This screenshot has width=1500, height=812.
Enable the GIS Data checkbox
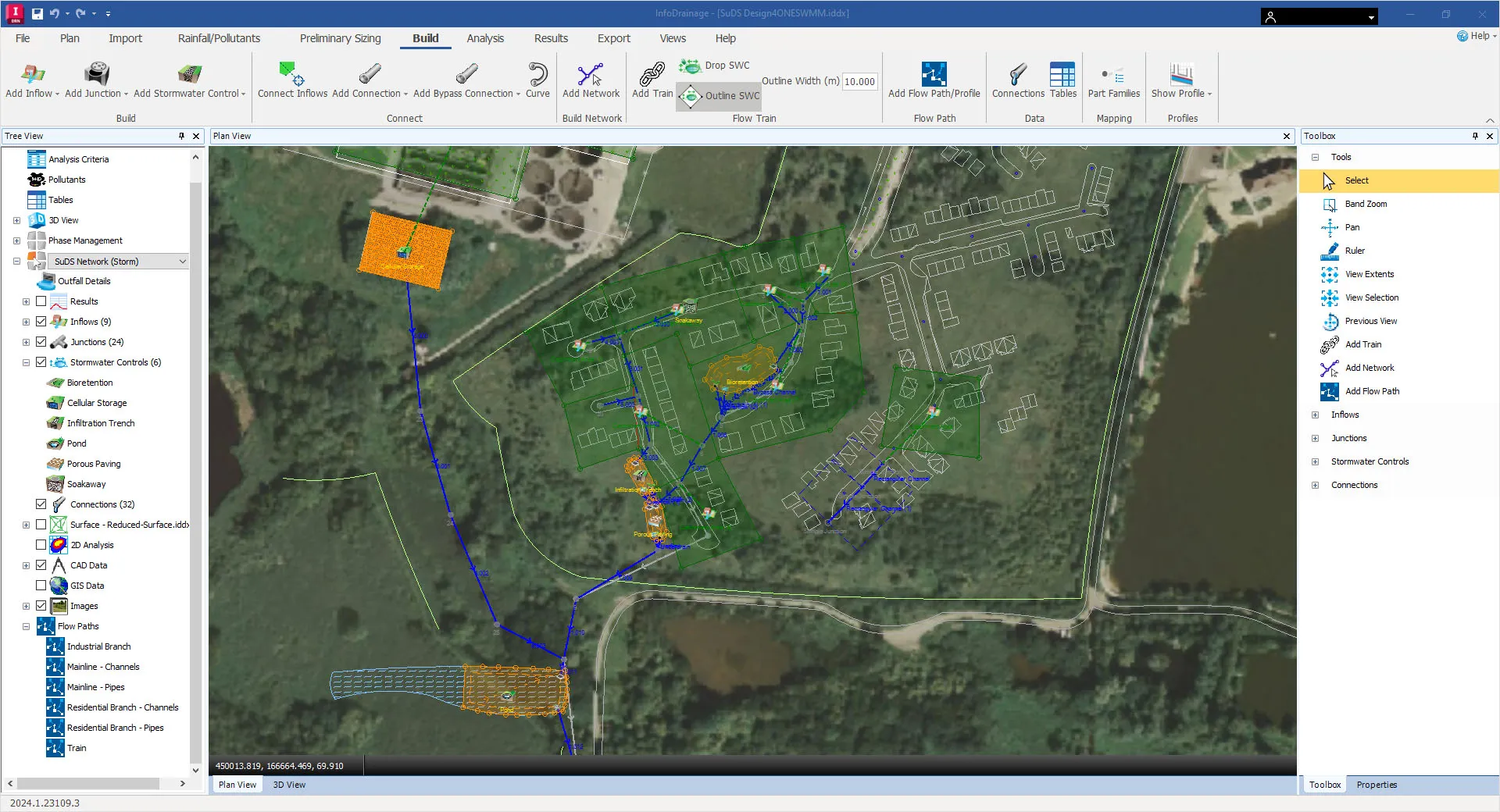[41, 585]
